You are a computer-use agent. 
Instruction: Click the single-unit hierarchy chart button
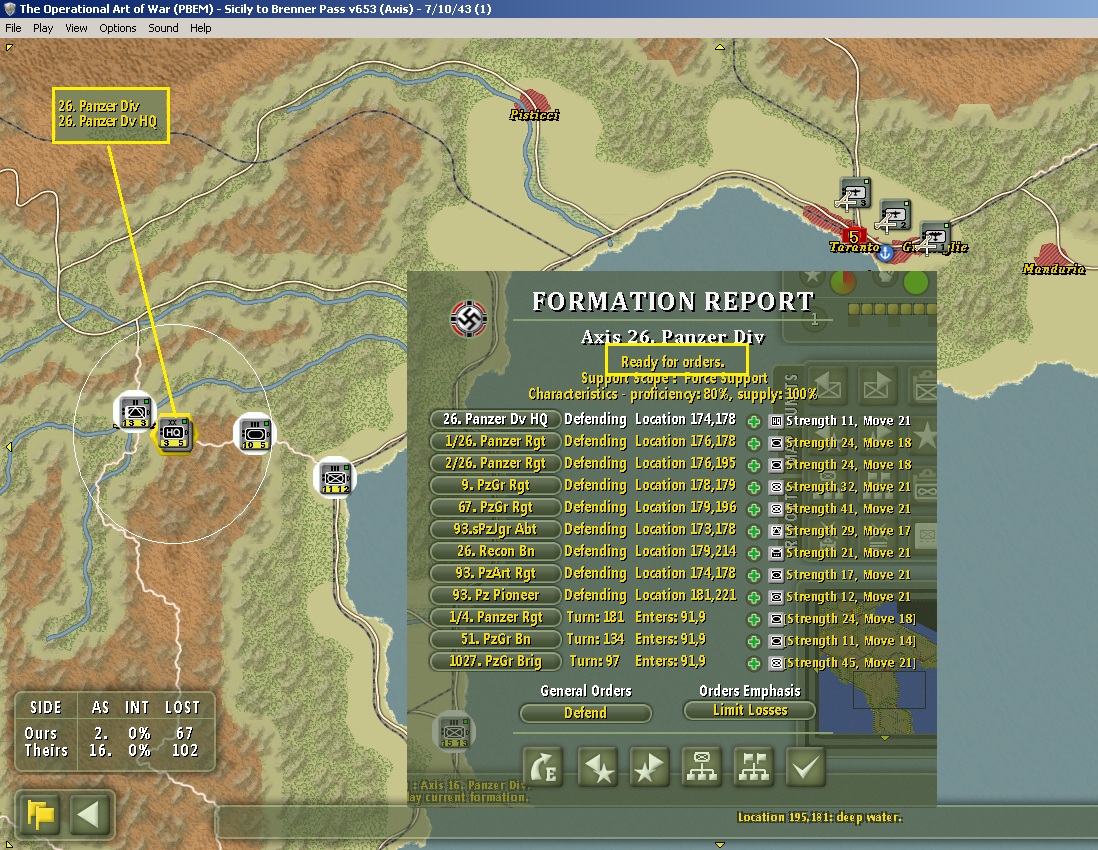702,767
